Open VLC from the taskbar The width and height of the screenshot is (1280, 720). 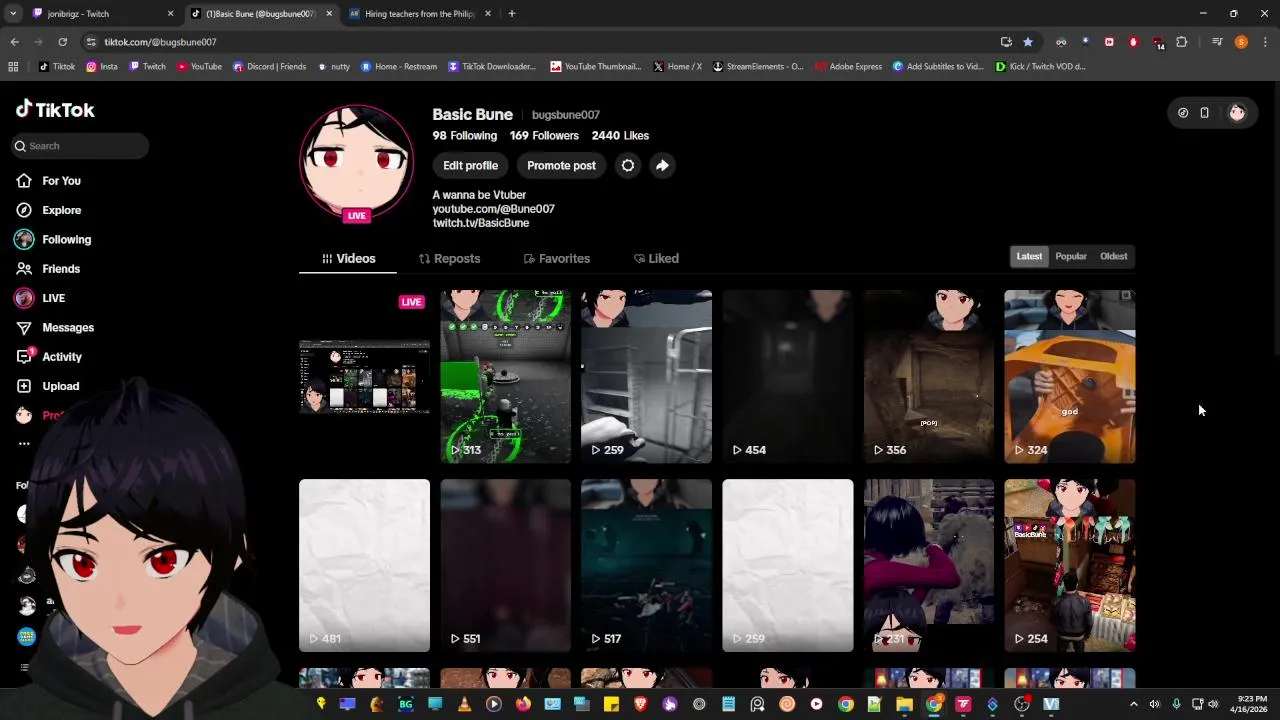pyautogui.click(x=464, y=704)
